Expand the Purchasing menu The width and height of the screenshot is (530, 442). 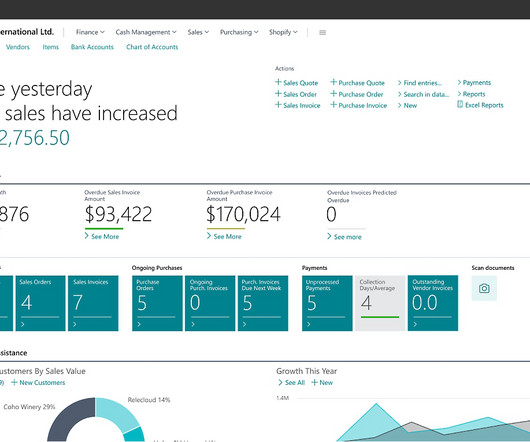[239, 32]
